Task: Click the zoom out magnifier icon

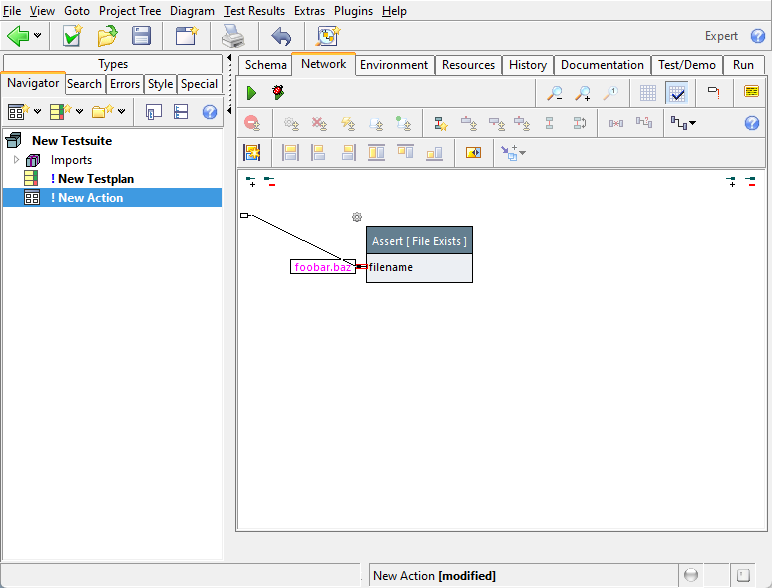Action: coord(554,93)
